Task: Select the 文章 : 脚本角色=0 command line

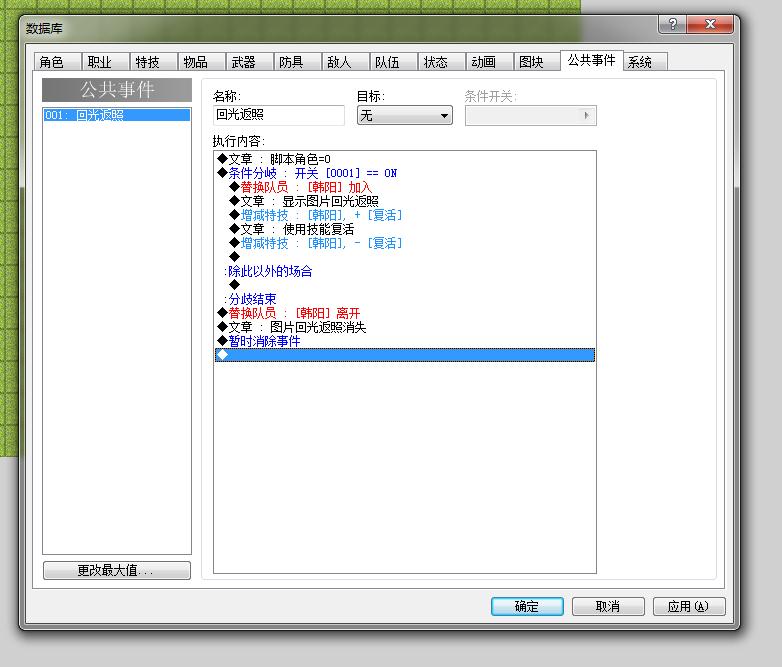Action: point(404,159)
